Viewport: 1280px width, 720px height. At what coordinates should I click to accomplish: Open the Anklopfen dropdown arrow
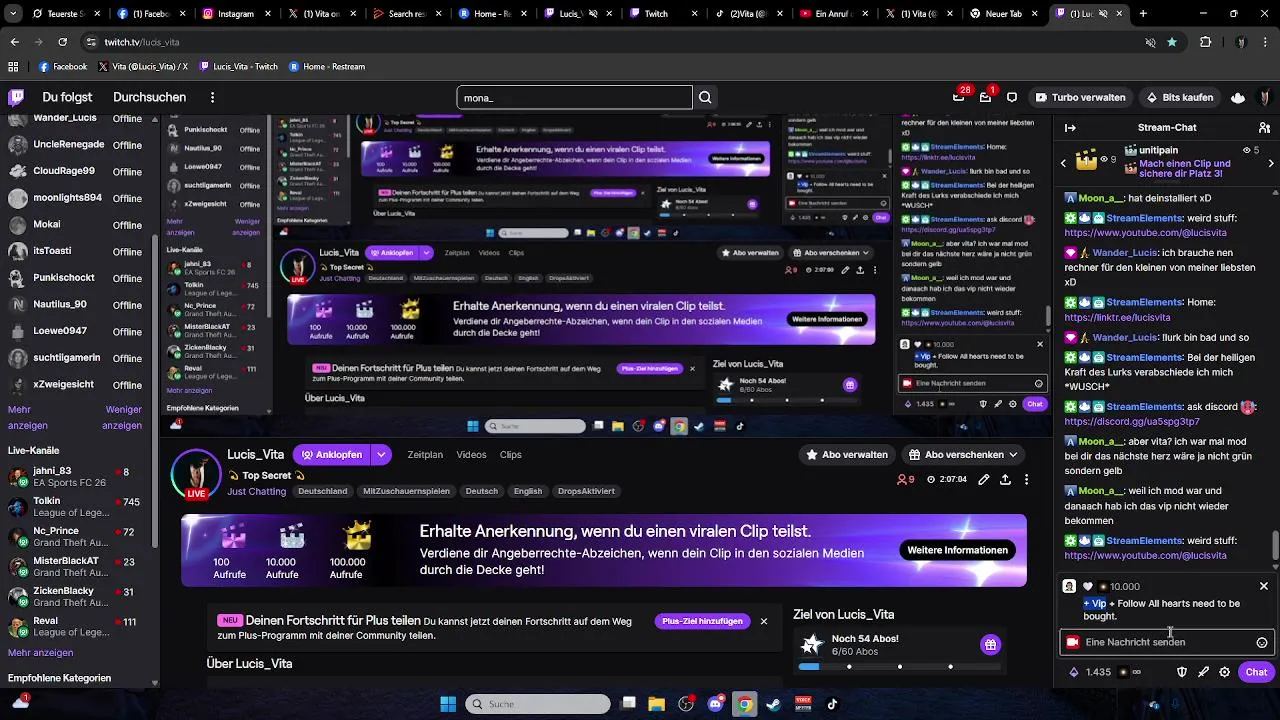[x=381, y=454]
